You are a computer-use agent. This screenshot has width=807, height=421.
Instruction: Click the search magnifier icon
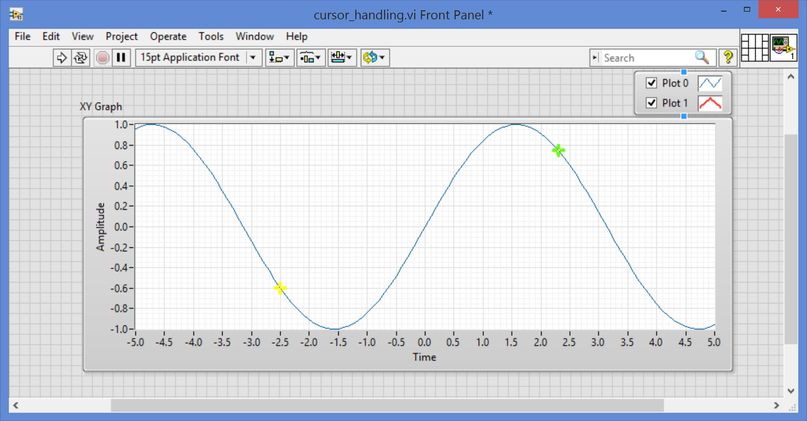701,57
